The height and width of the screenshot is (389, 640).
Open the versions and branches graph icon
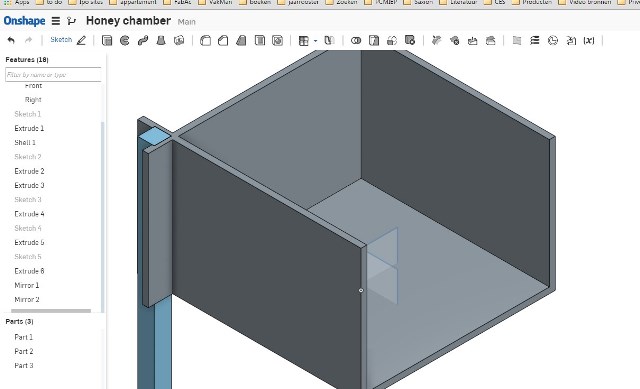[71, 21]
